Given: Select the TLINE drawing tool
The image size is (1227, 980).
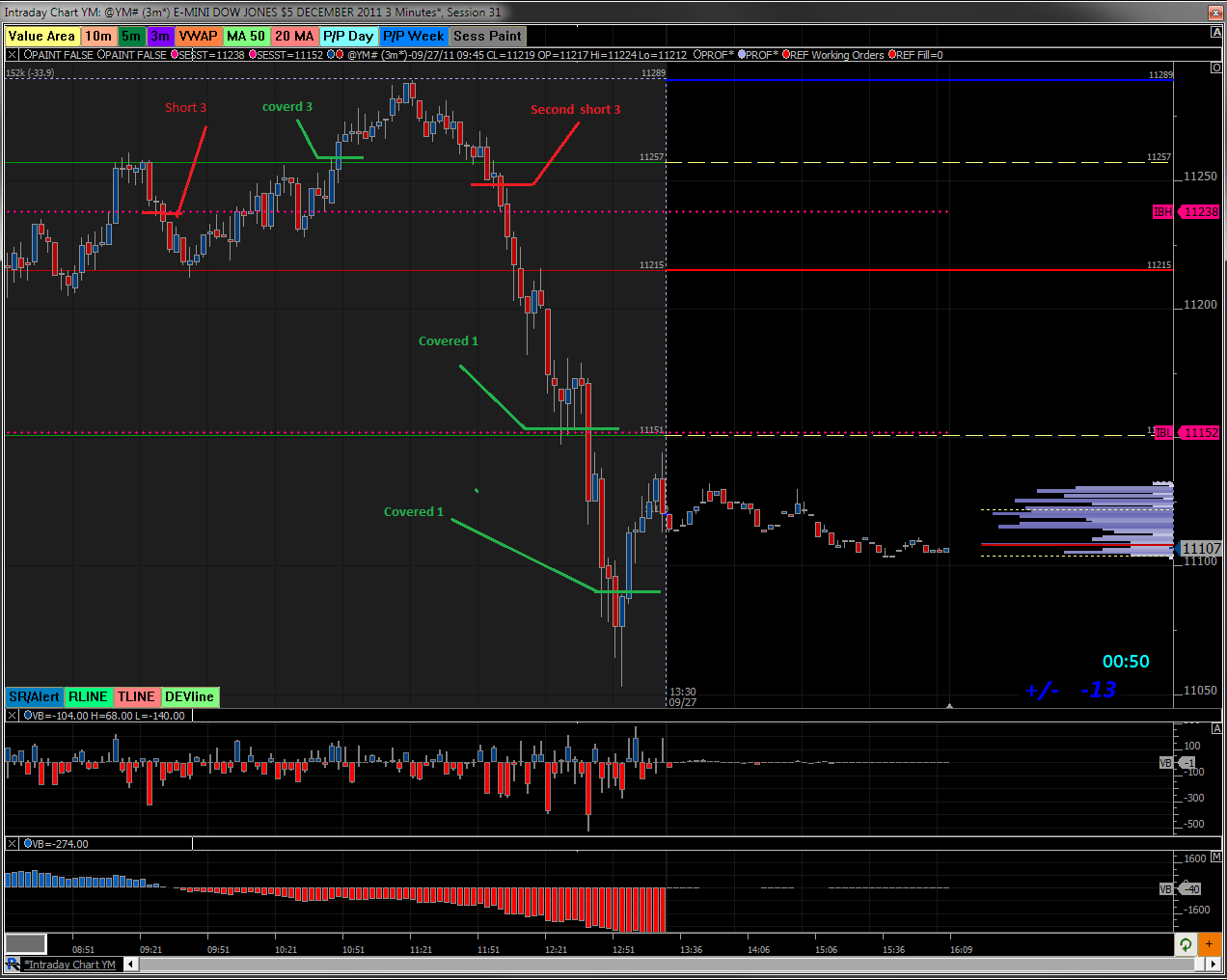Looking at the screenshot, I should coord(136,696).
